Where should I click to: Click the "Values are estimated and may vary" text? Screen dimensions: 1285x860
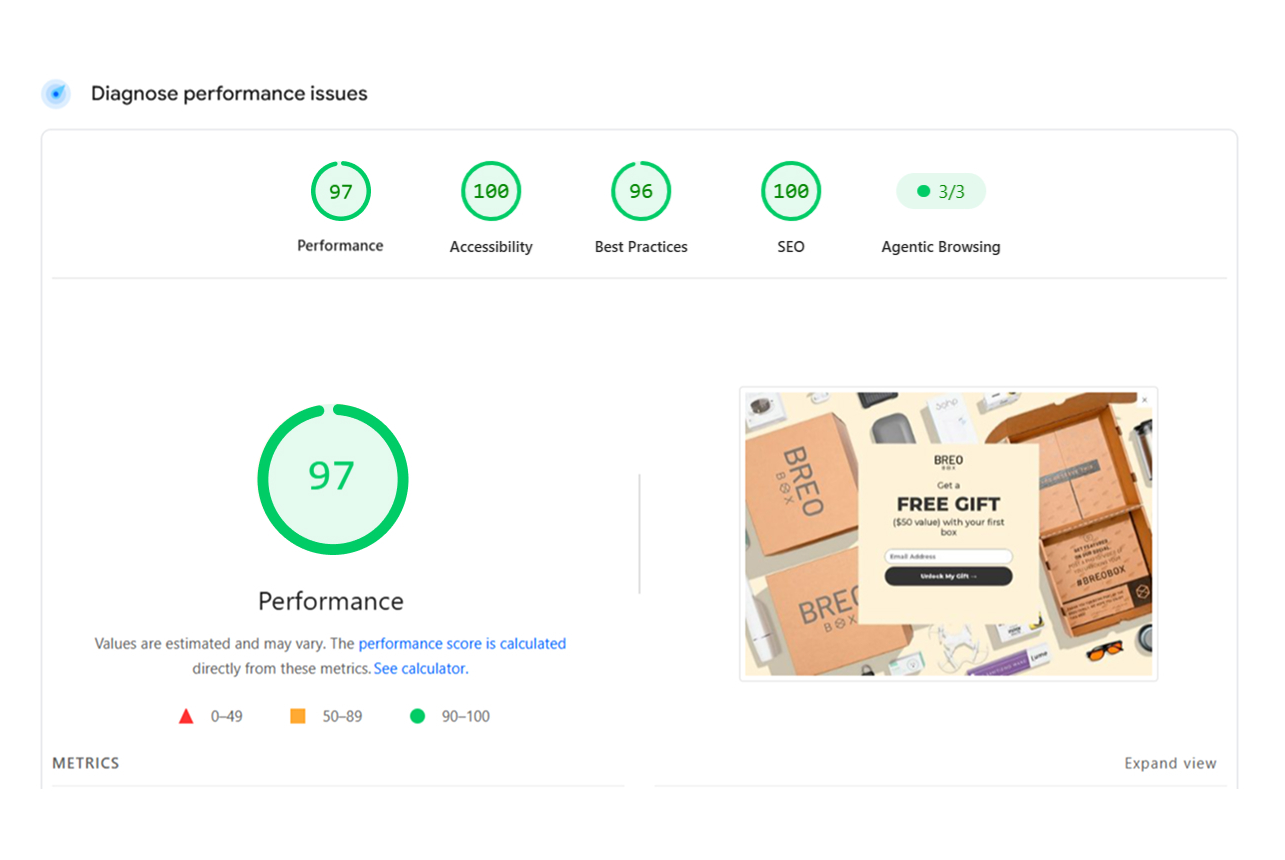pyautogui.click(x=210, y=644)
